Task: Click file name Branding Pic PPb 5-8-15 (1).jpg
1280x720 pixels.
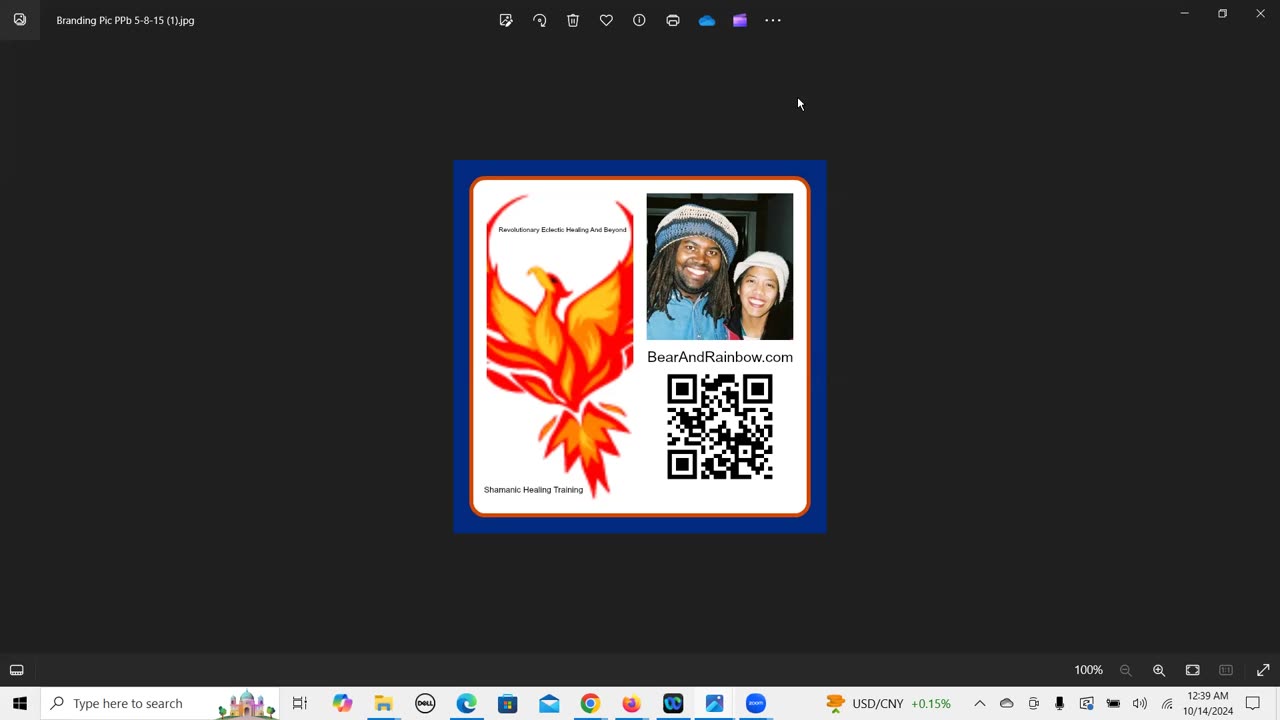Action: tap(125, 20)
